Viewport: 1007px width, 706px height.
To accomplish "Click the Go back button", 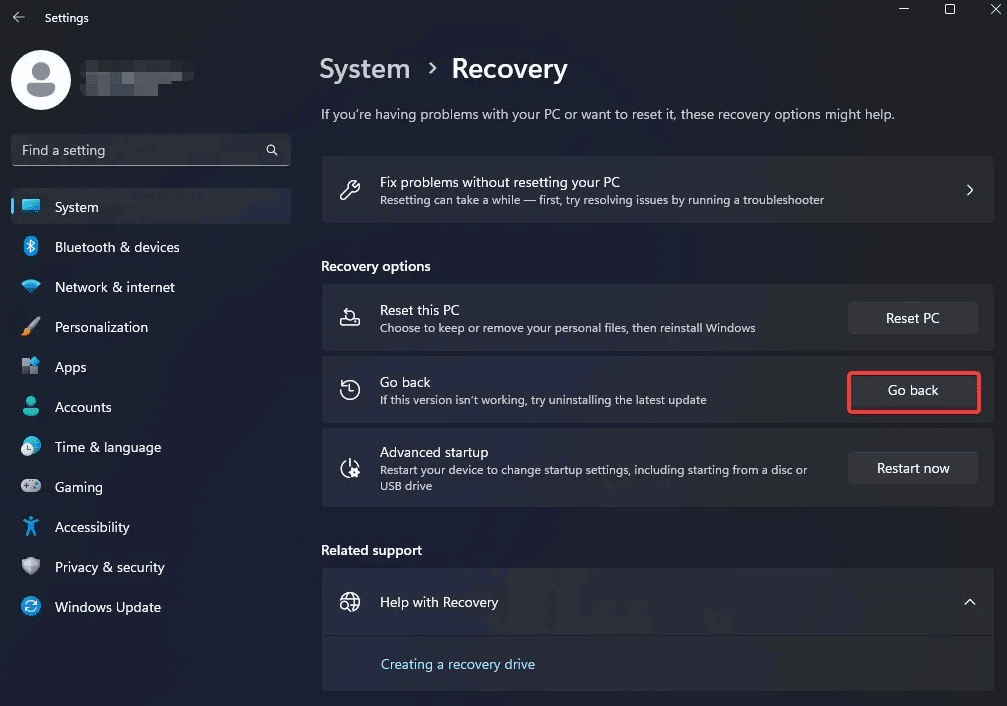I will pos(913,391).
